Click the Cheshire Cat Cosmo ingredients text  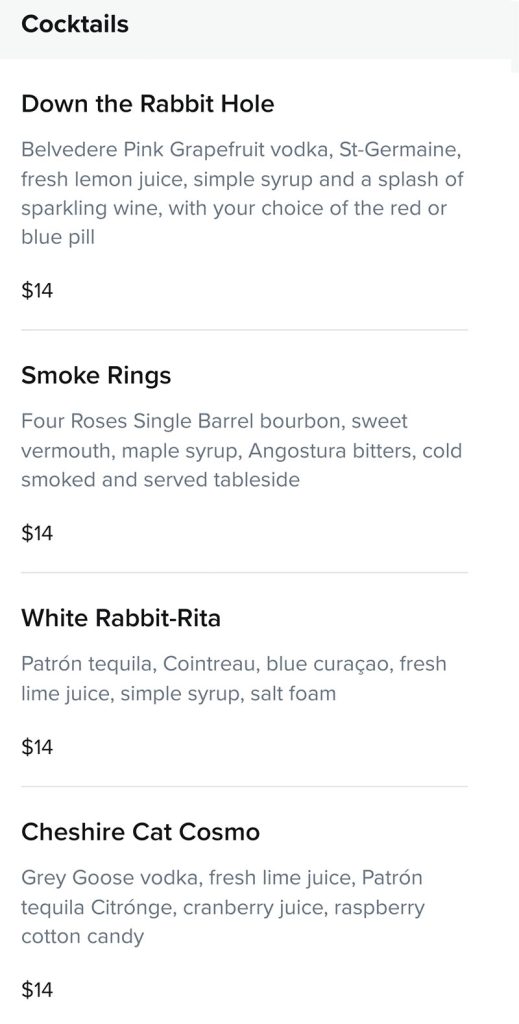223,907
